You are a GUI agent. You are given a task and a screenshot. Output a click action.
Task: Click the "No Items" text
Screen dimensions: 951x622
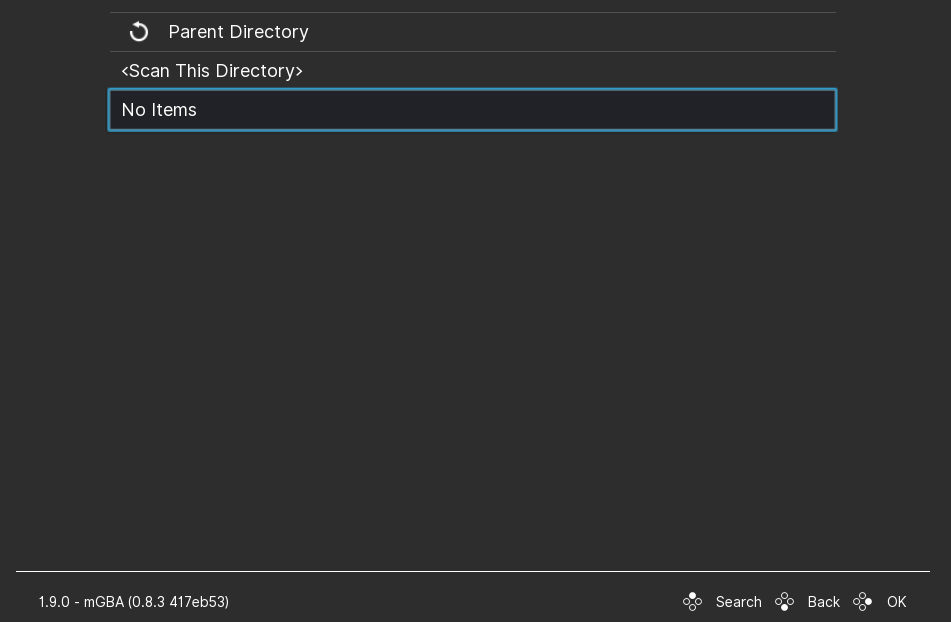pos(159,110)
